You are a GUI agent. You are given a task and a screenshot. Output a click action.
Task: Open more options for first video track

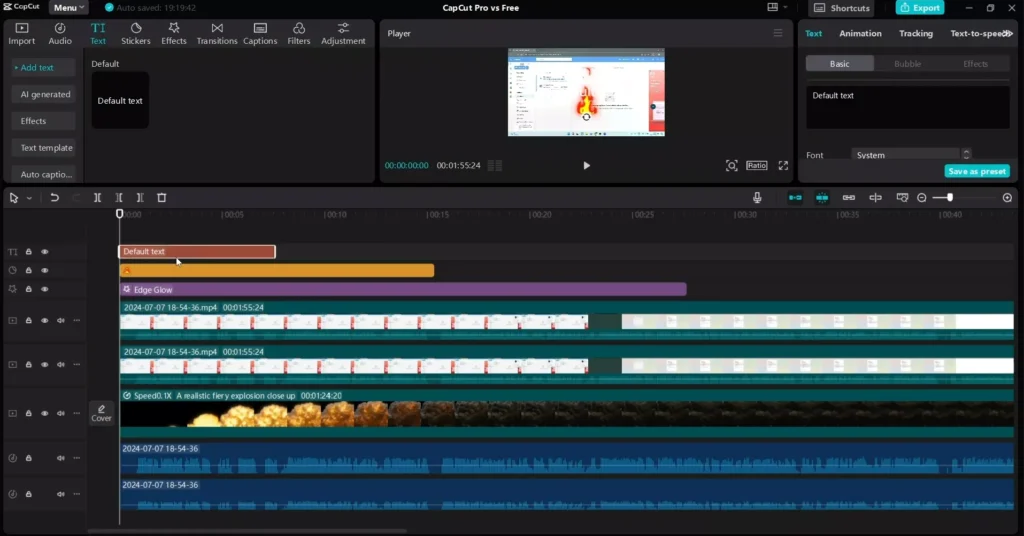click(x=76, y=321)
